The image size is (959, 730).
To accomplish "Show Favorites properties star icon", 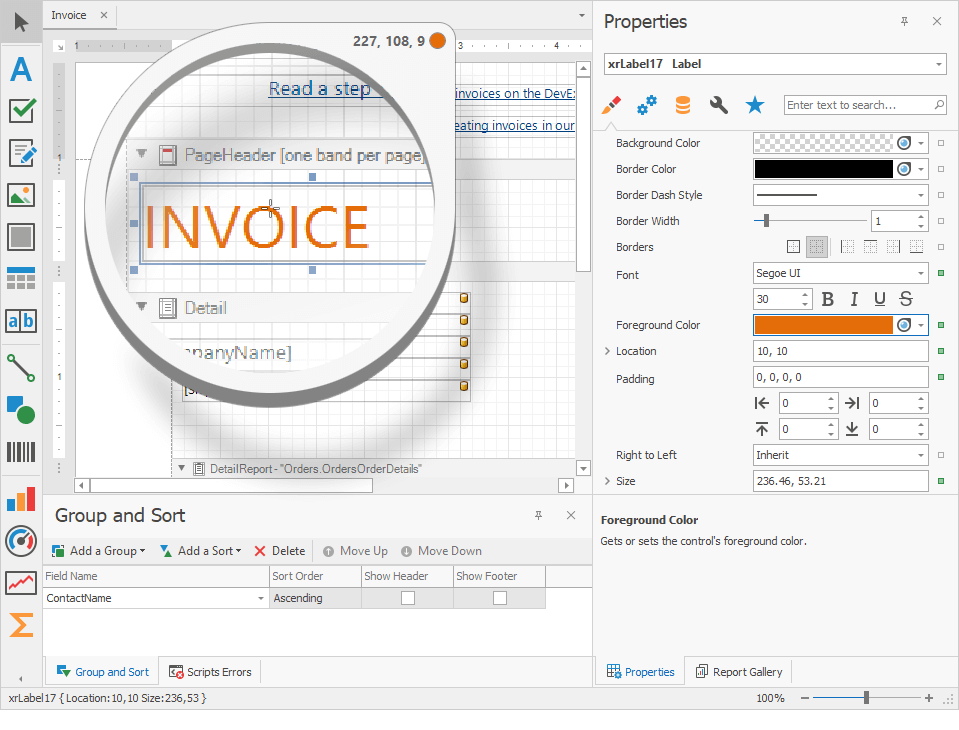I will [x=755, y=105].
